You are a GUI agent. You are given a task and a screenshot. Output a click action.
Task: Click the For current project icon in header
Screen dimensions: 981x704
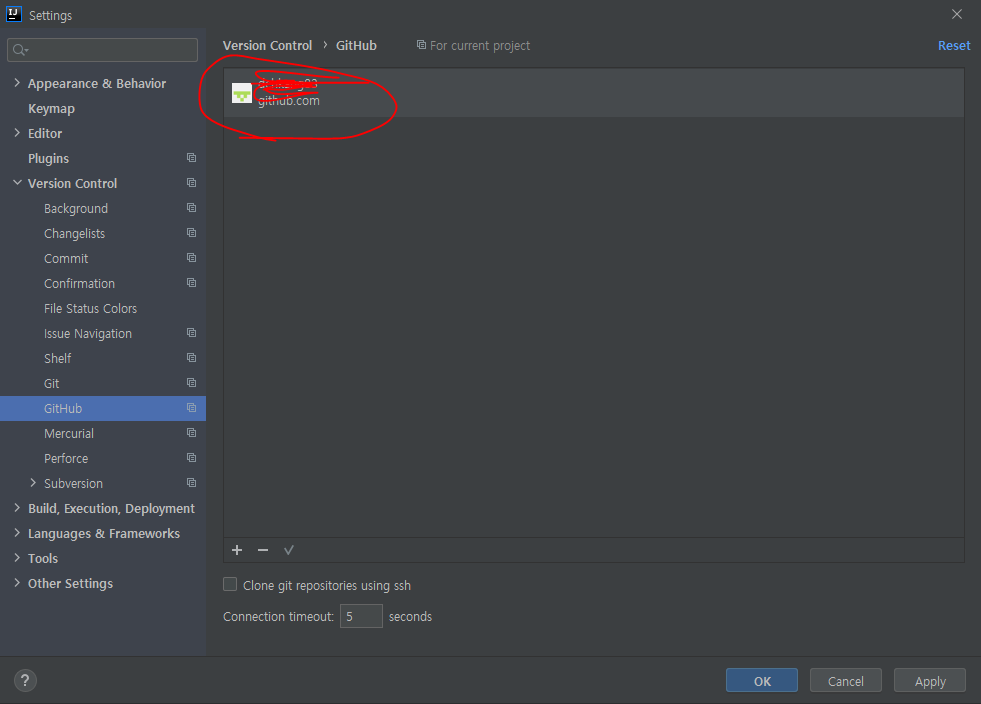[422, 45]
